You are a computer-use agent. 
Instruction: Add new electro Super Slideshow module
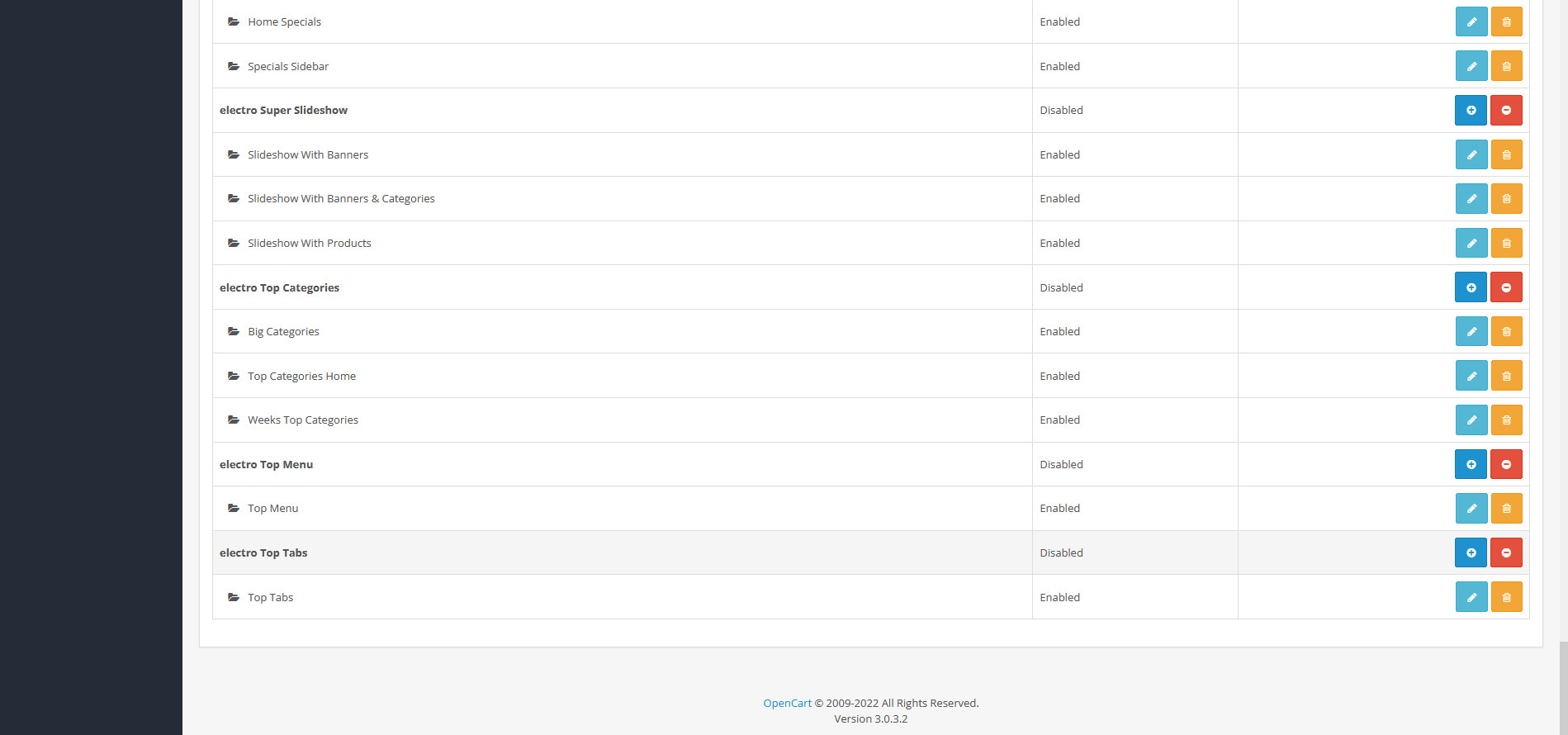click(1471, 110)
